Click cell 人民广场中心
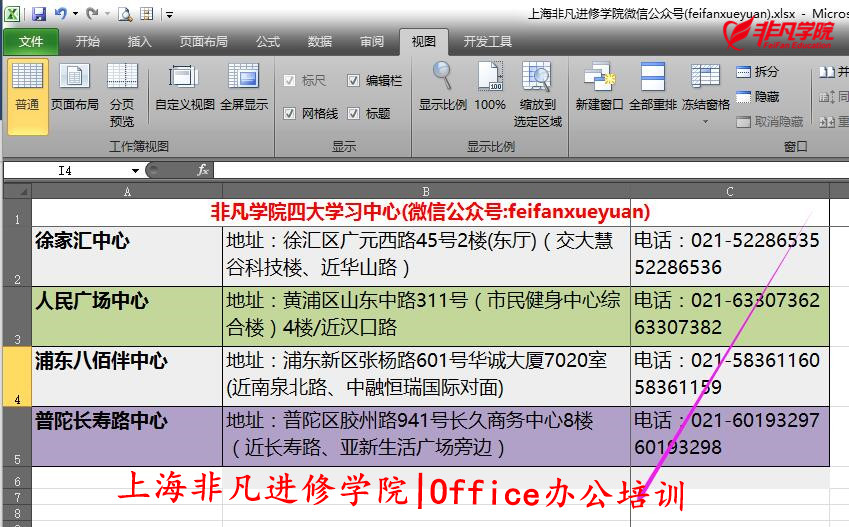Image resolution: width=849 pixels, height=527 pixels. (x=127, y=317)
